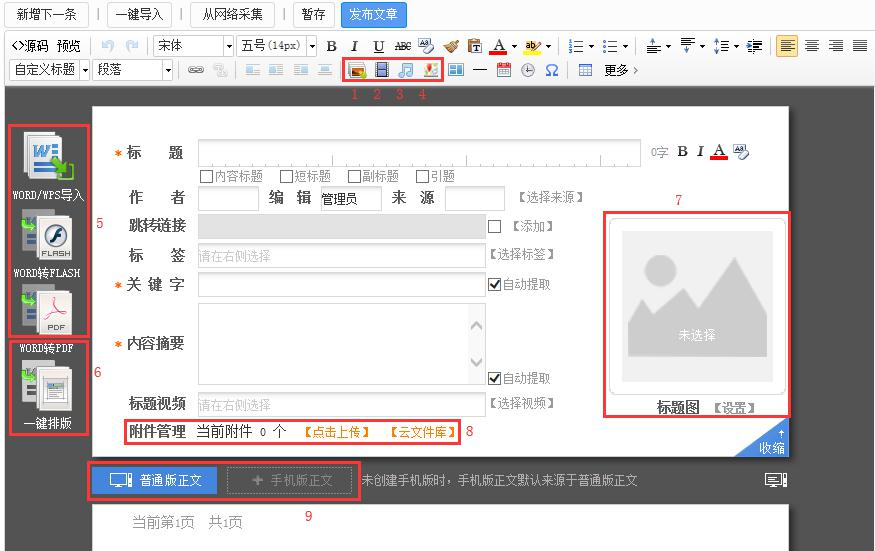Click the 点击上传 attachment upload link
Image resolution: width=875 pixels, height=551 pixels.
coord(337,432)
